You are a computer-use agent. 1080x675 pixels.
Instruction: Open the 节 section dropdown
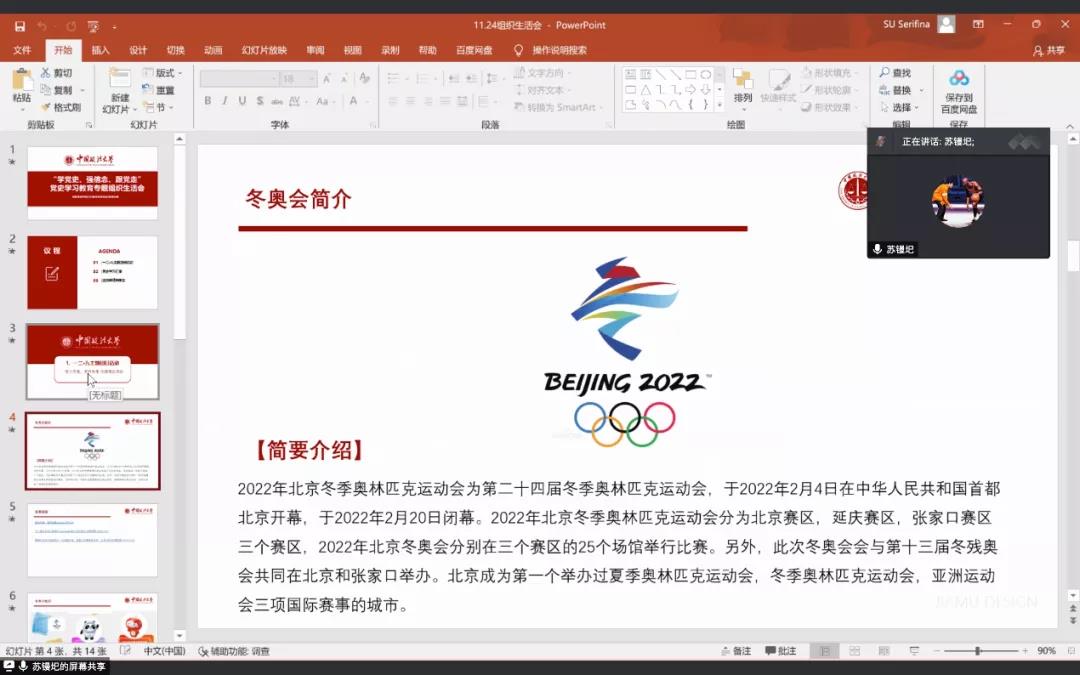pos(158,107)
